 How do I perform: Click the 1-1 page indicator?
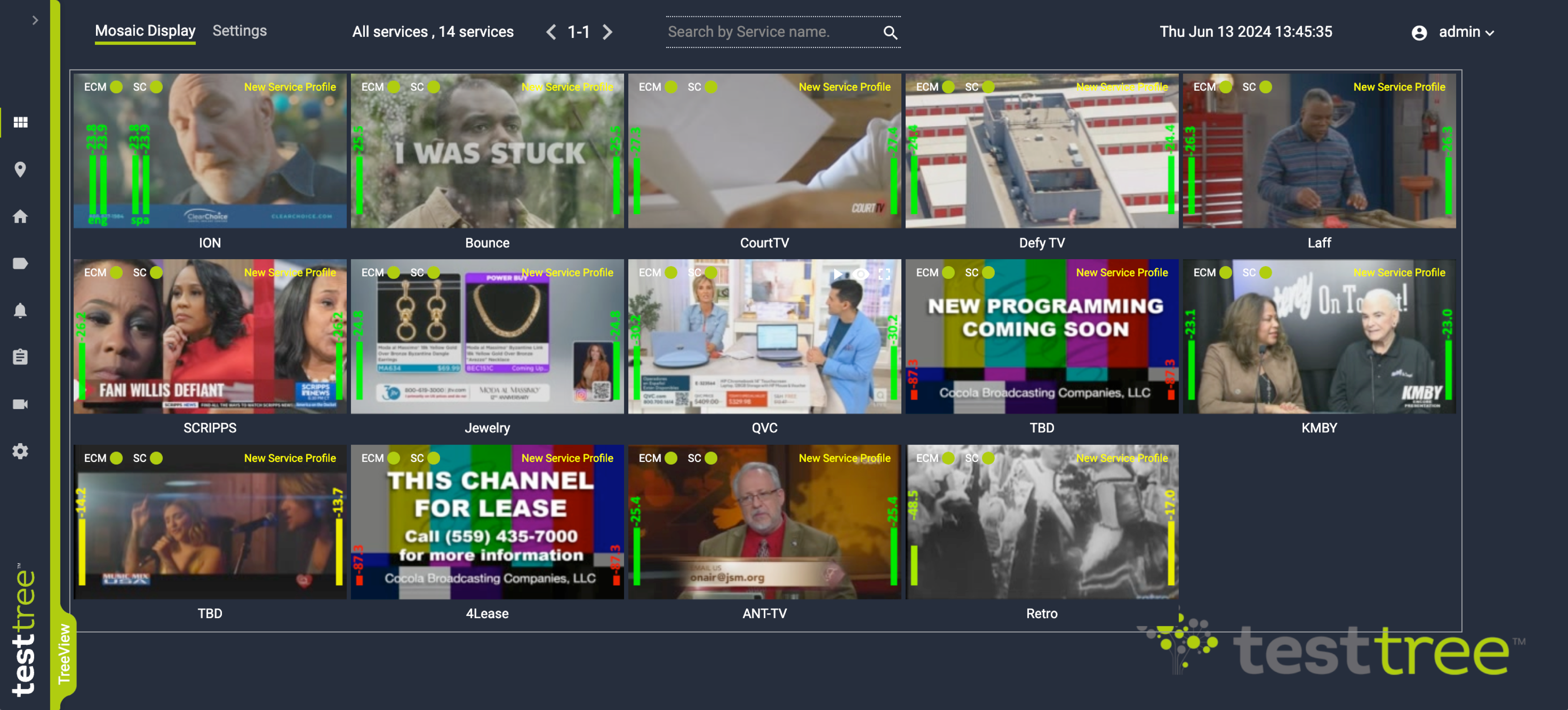[578, 32]
